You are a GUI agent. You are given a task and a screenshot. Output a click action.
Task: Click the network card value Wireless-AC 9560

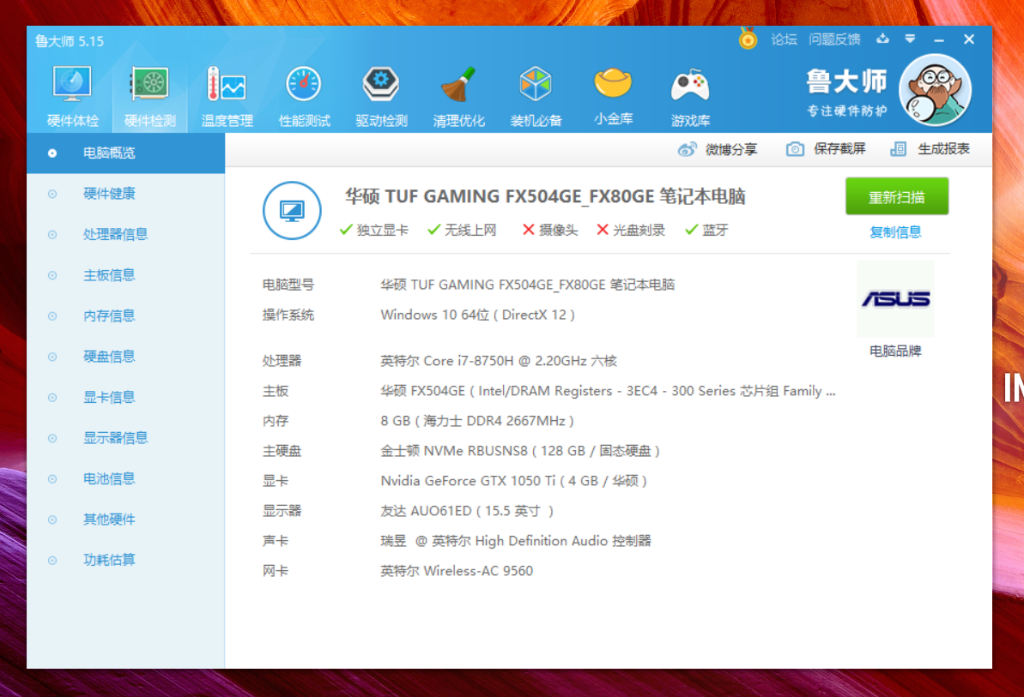[457, 571]
